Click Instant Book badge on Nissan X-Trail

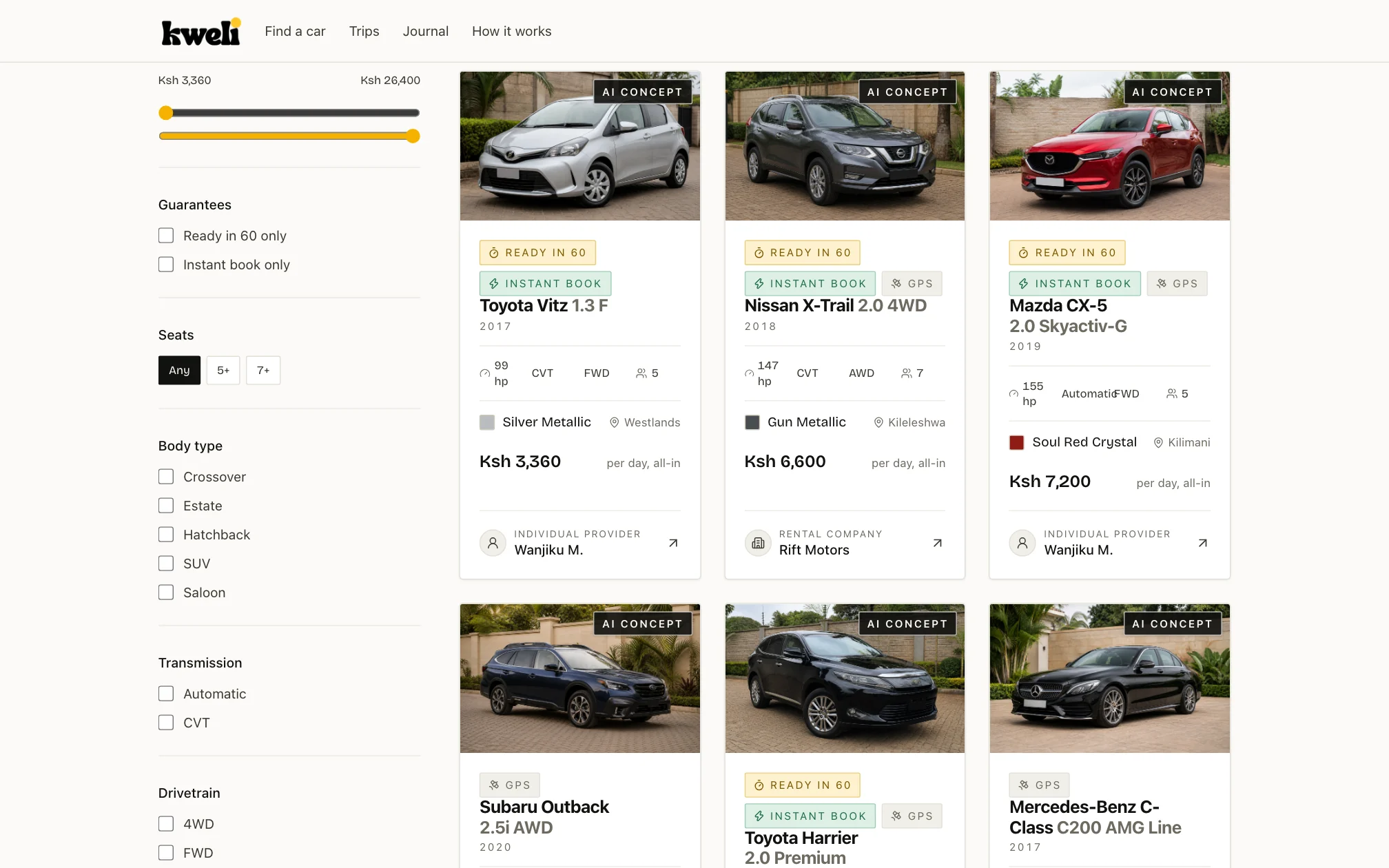tap(810, 284)
